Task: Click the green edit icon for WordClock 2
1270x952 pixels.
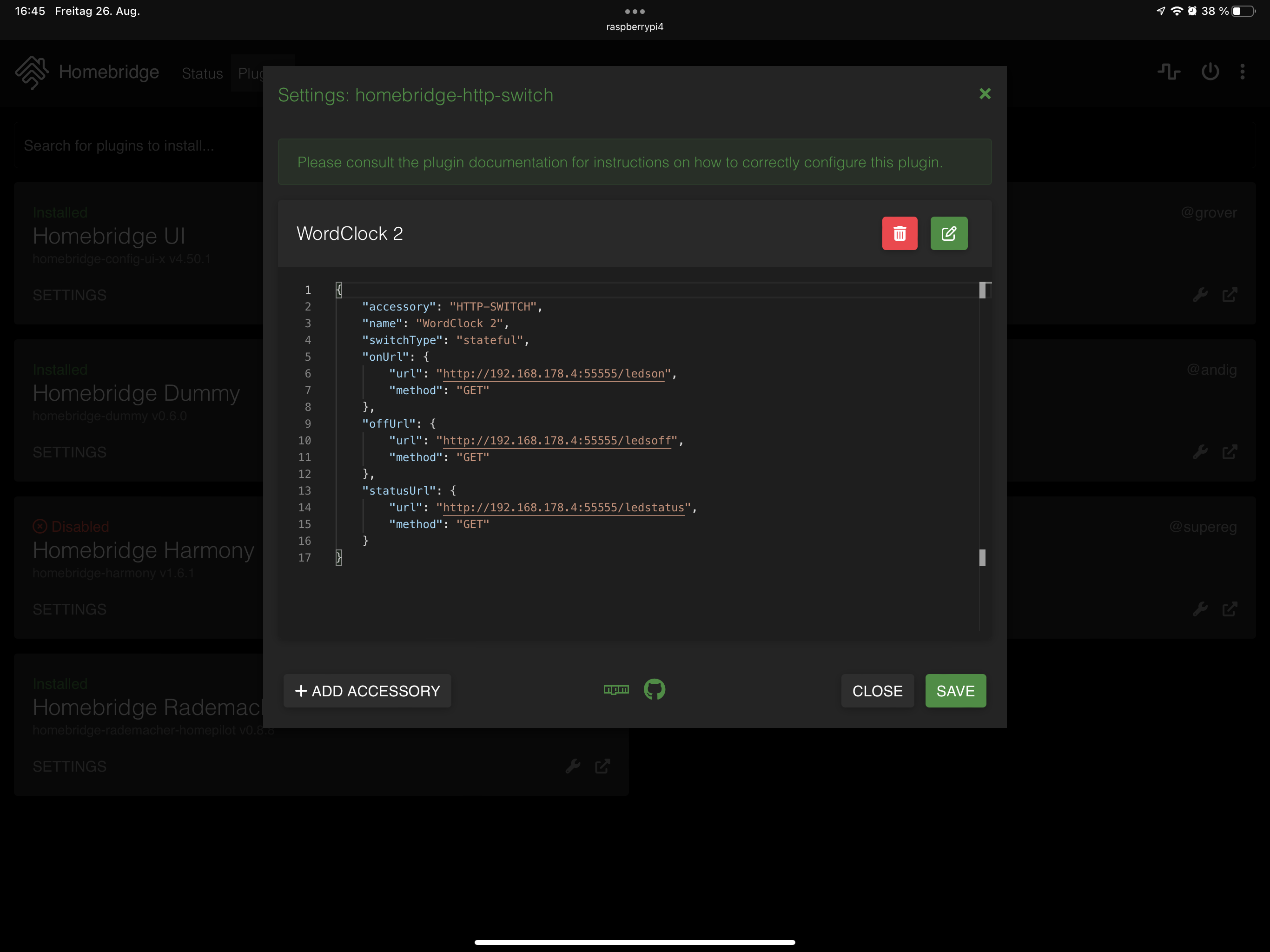Action: (x=948, y=233)
